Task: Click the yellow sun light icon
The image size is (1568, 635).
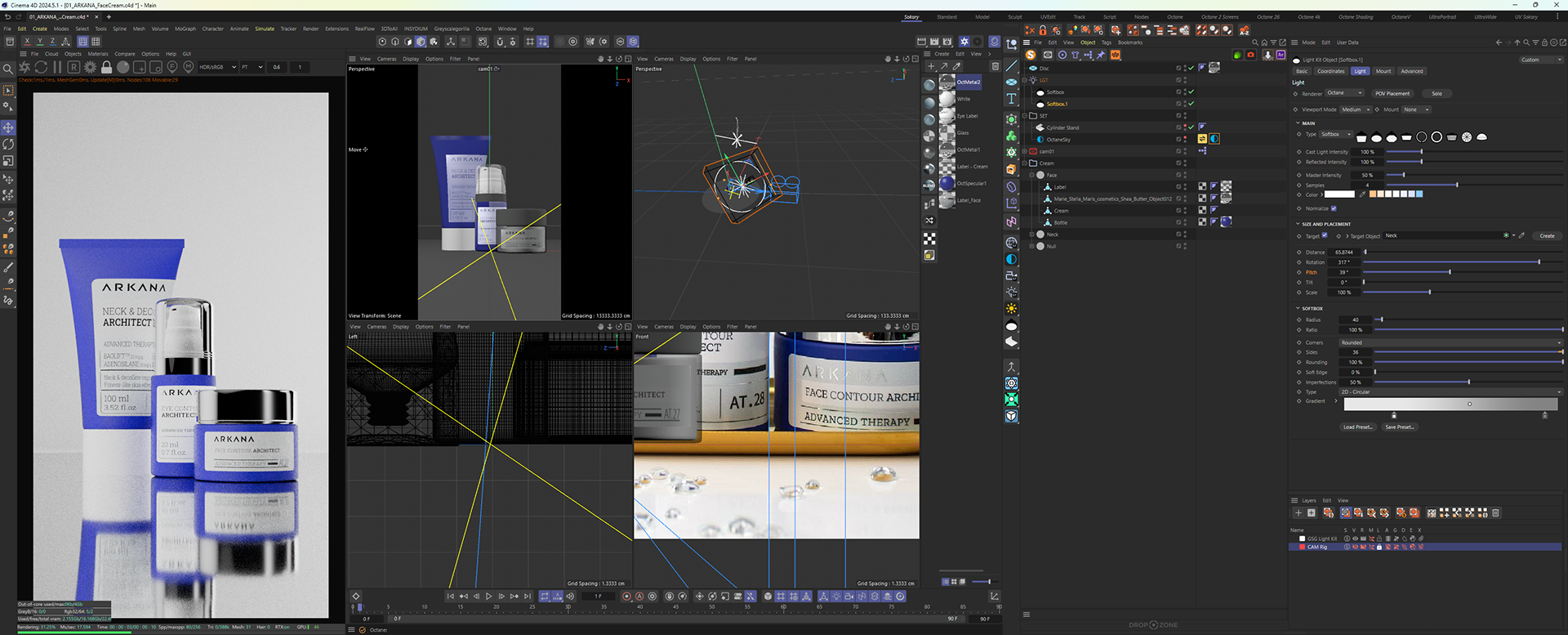Action: point(1011,309)
